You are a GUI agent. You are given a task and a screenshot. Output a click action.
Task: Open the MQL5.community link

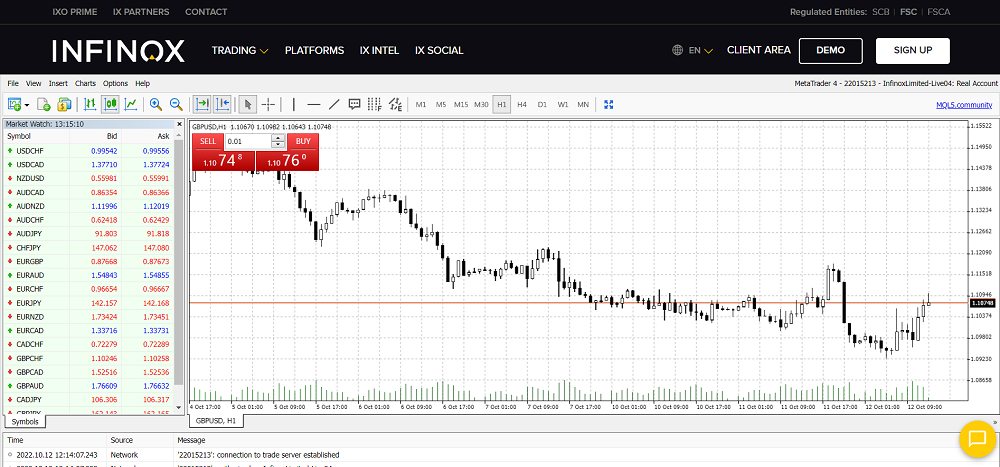(964, 105)
